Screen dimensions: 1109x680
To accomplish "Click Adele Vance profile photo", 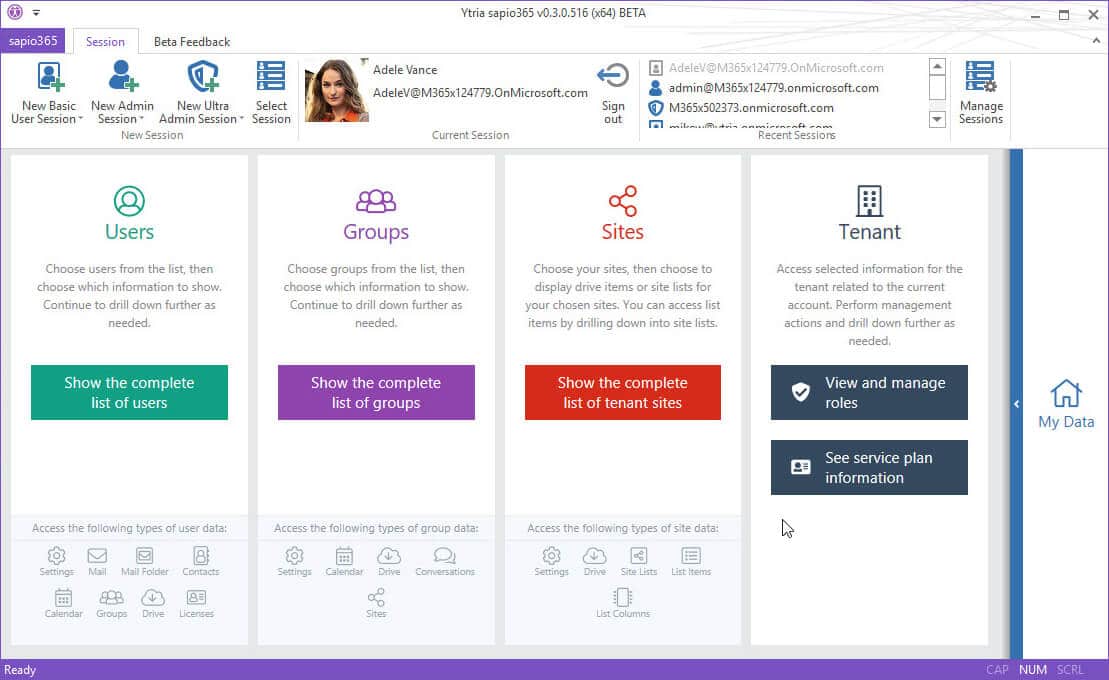I will (x=337, y=91).
